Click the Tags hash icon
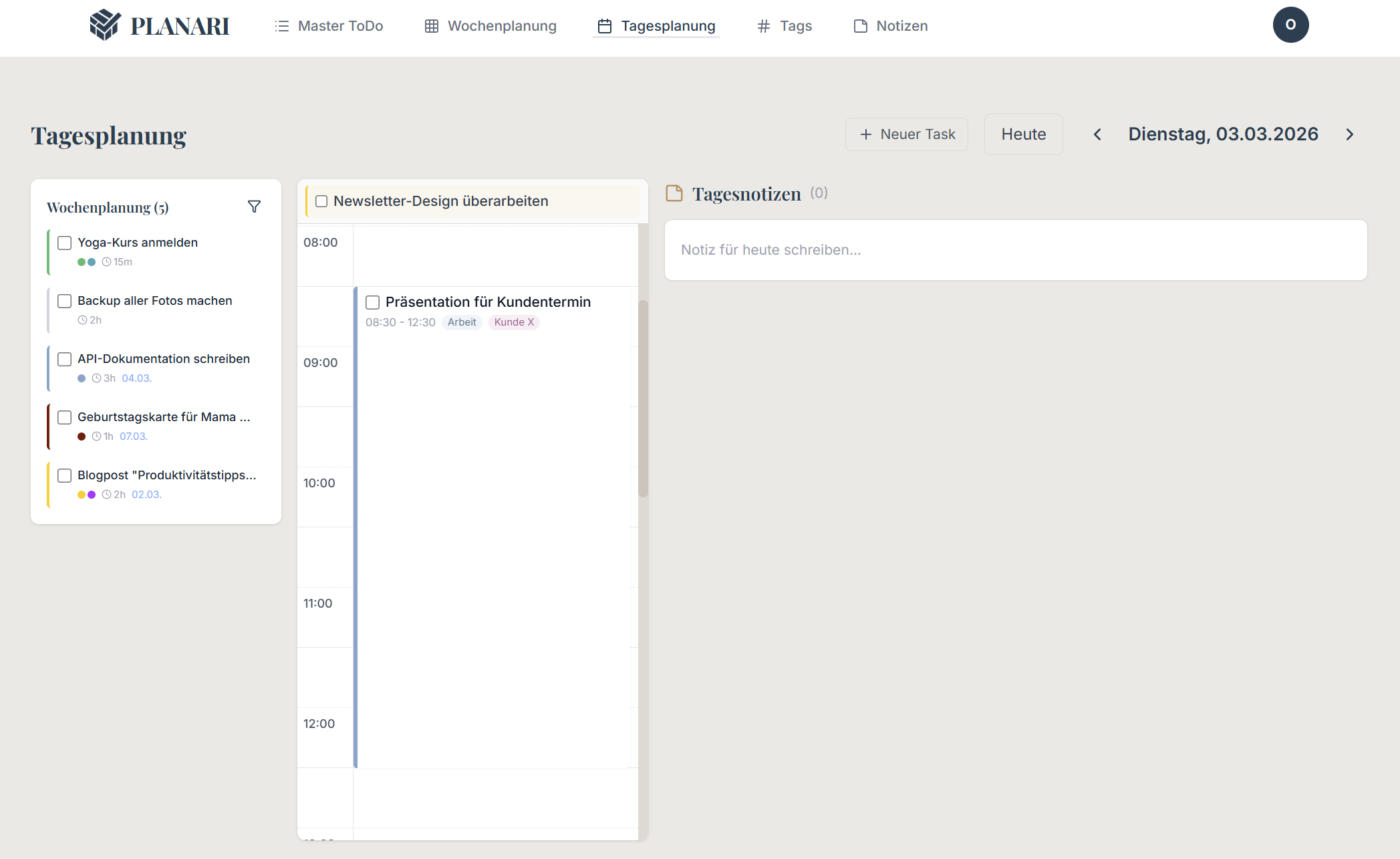1400x859 pixels. (764, 26)
